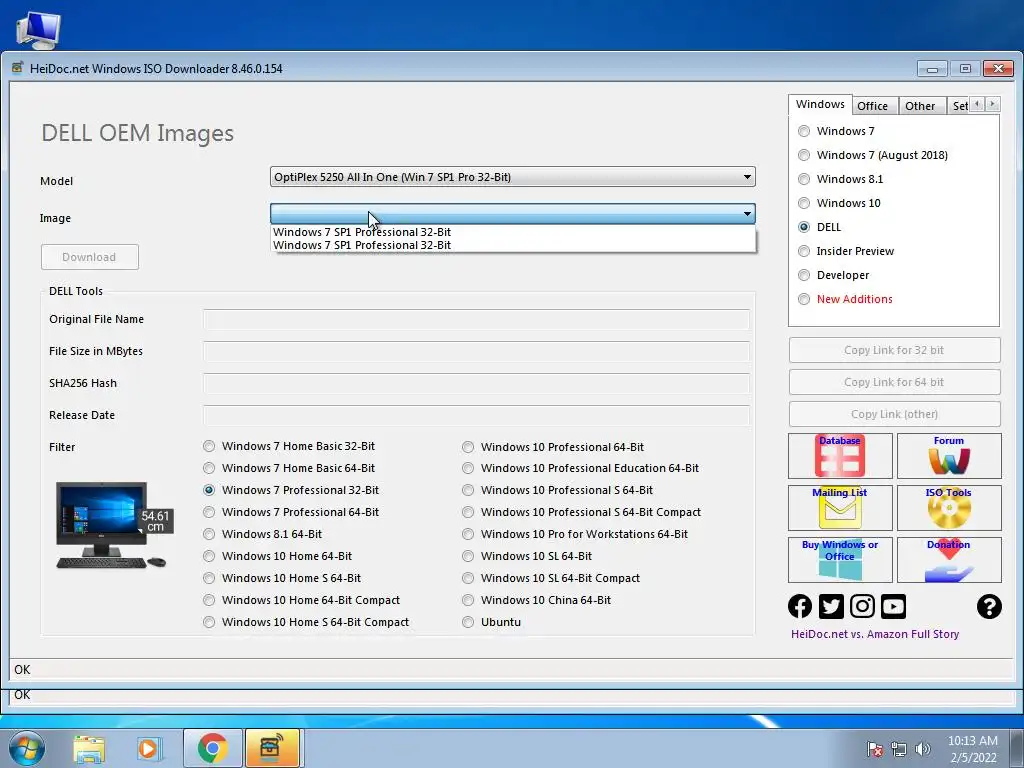Select the Windows 7 radio option
1024x768 pixels.
[837, 131]
